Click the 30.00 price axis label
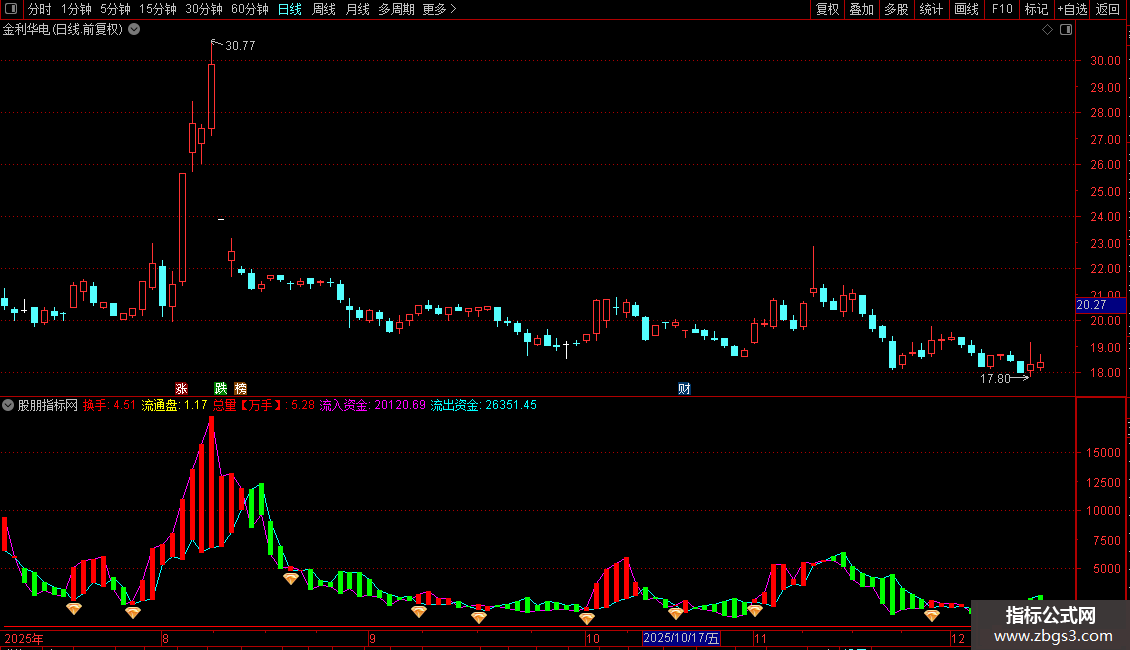The image size is (1130, 650). (1105, 61)
